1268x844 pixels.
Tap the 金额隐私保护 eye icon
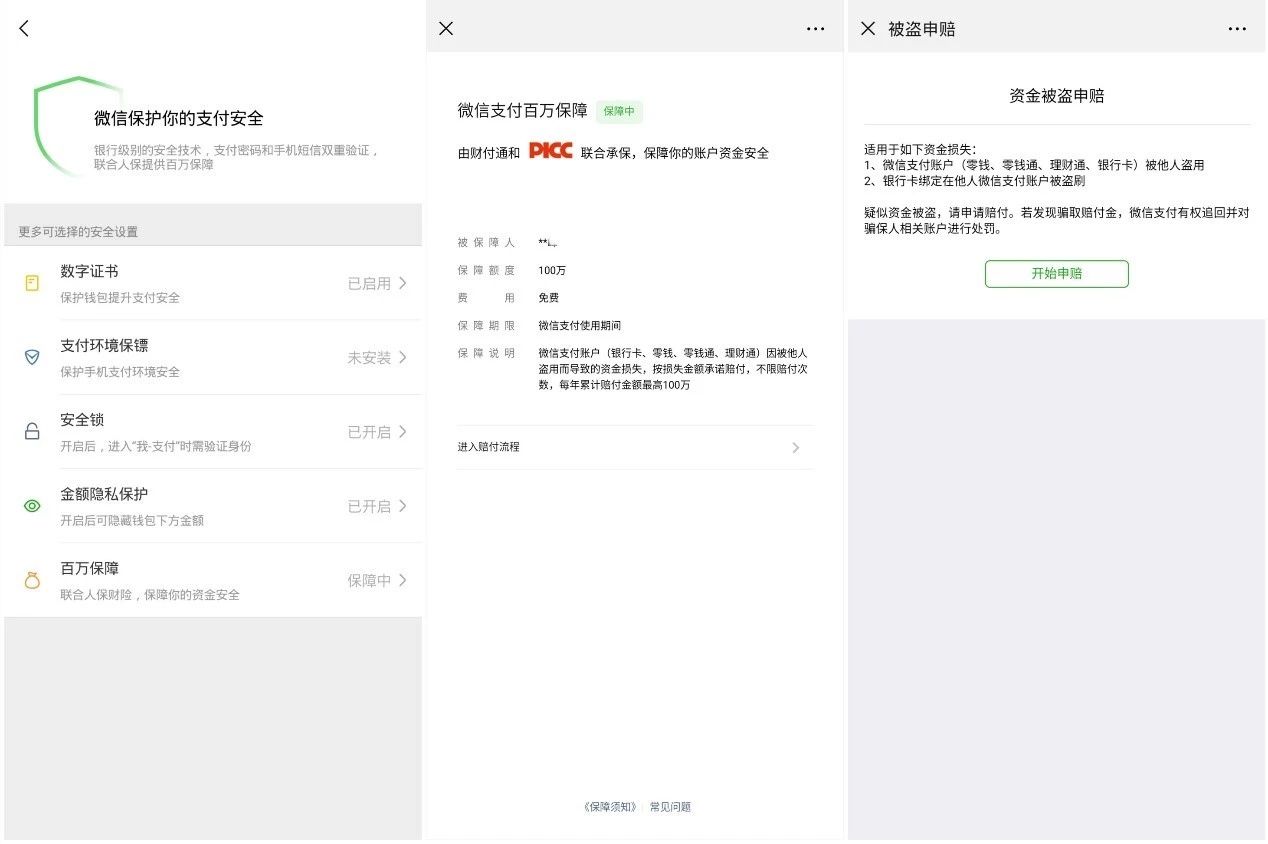[x=32, y=506]
